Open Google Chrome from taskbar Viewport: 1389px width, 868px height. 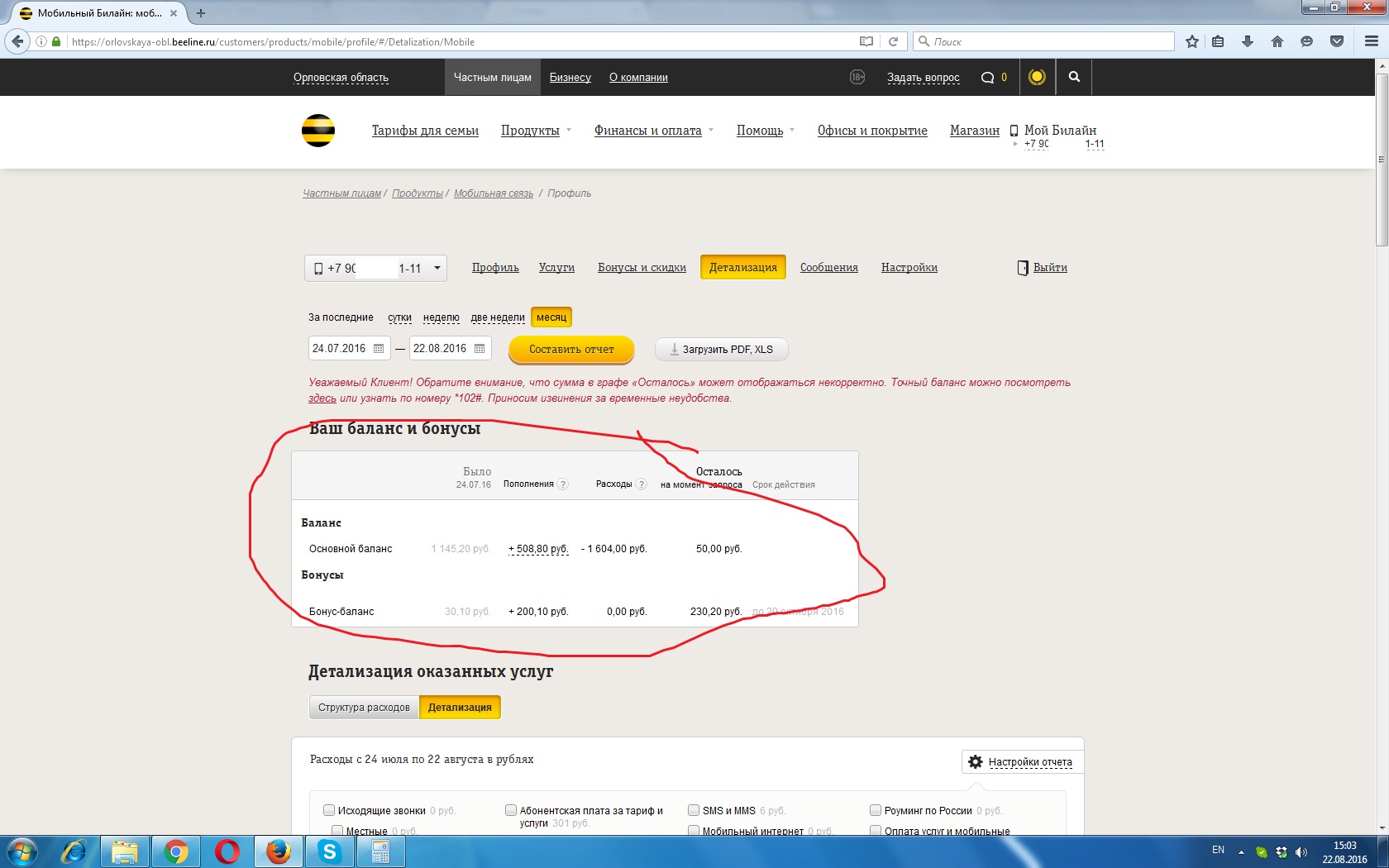(175, 851)
